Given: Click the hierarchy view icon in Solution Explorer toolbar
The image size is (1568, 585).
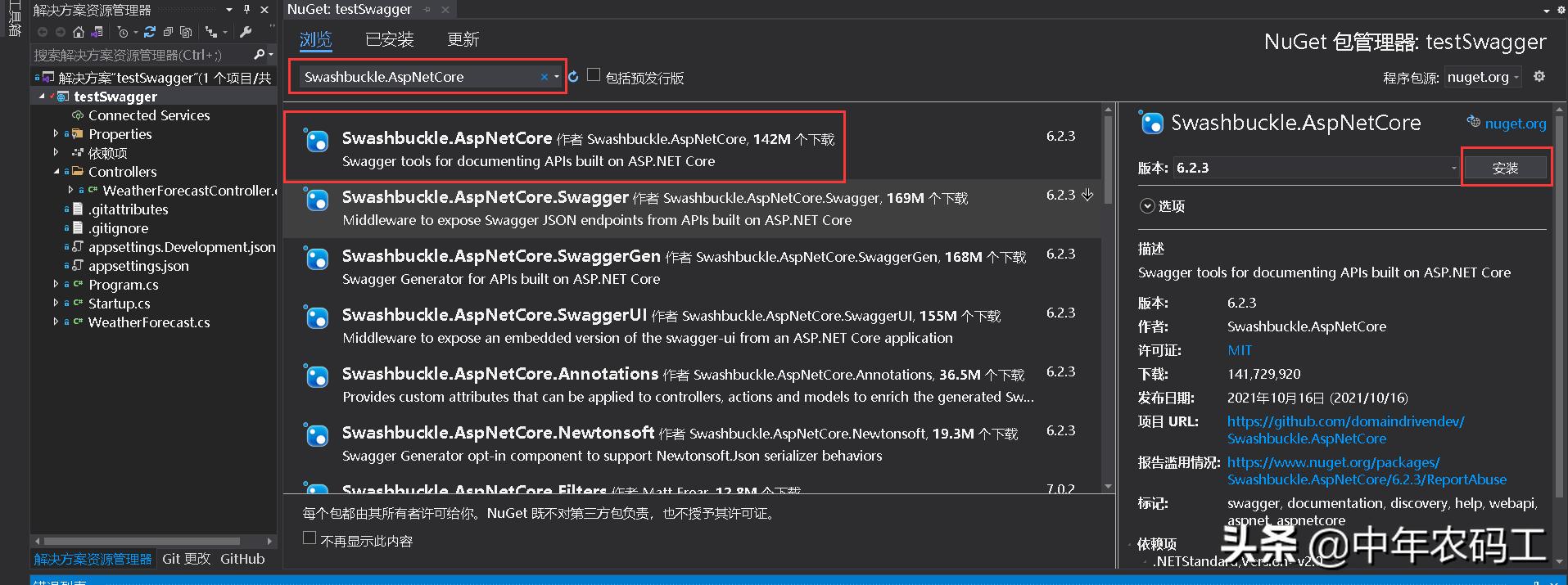Looking at the screenshot, I should 211,32.
